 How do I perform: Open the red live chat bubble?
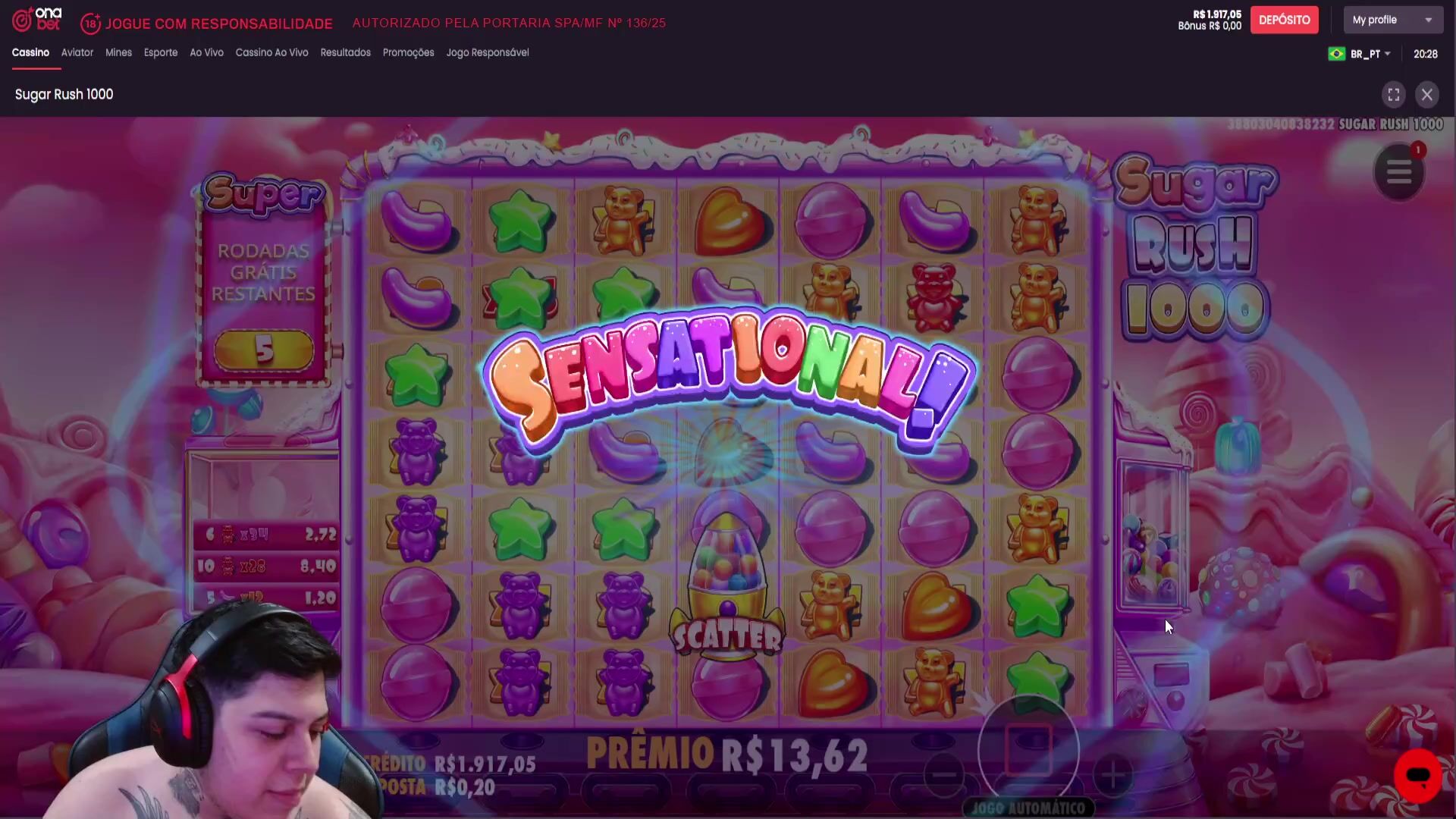(x=1417, y=776)
